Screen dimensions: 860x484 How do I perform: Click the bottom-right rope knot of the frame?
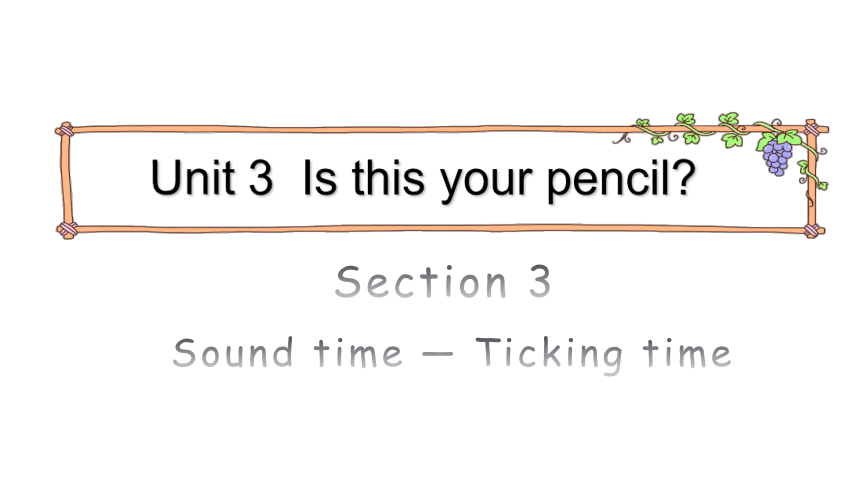pyautogui.click(x=812, y=230)
